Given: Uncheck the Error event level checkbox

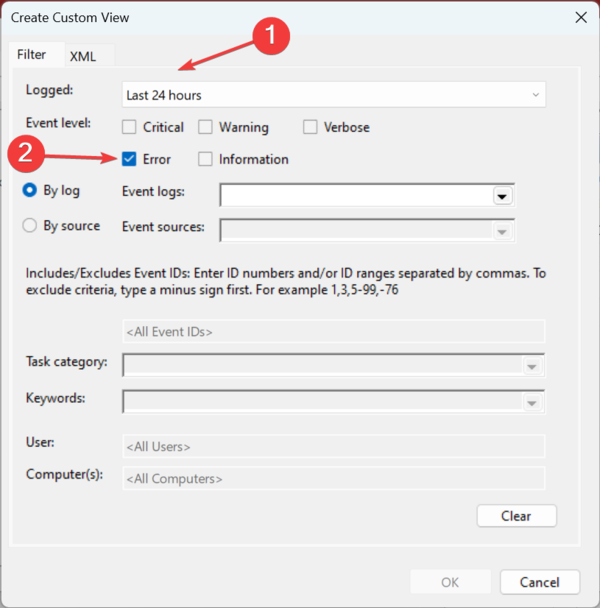Looking at the screenshot, I should (x=129, y=159).
